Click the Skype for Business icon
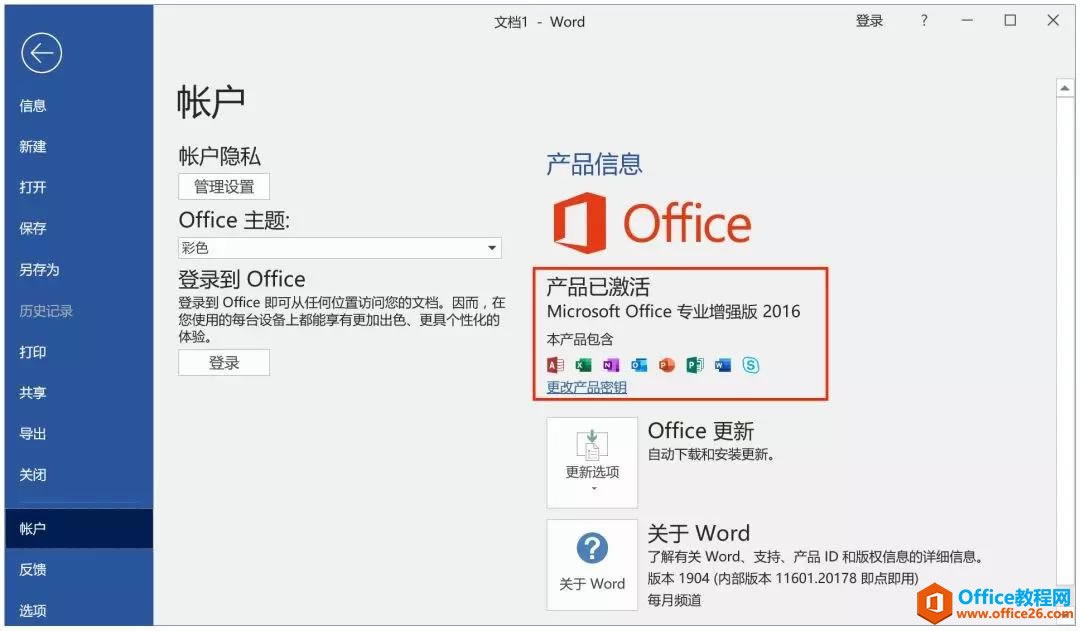 (751, 365)
